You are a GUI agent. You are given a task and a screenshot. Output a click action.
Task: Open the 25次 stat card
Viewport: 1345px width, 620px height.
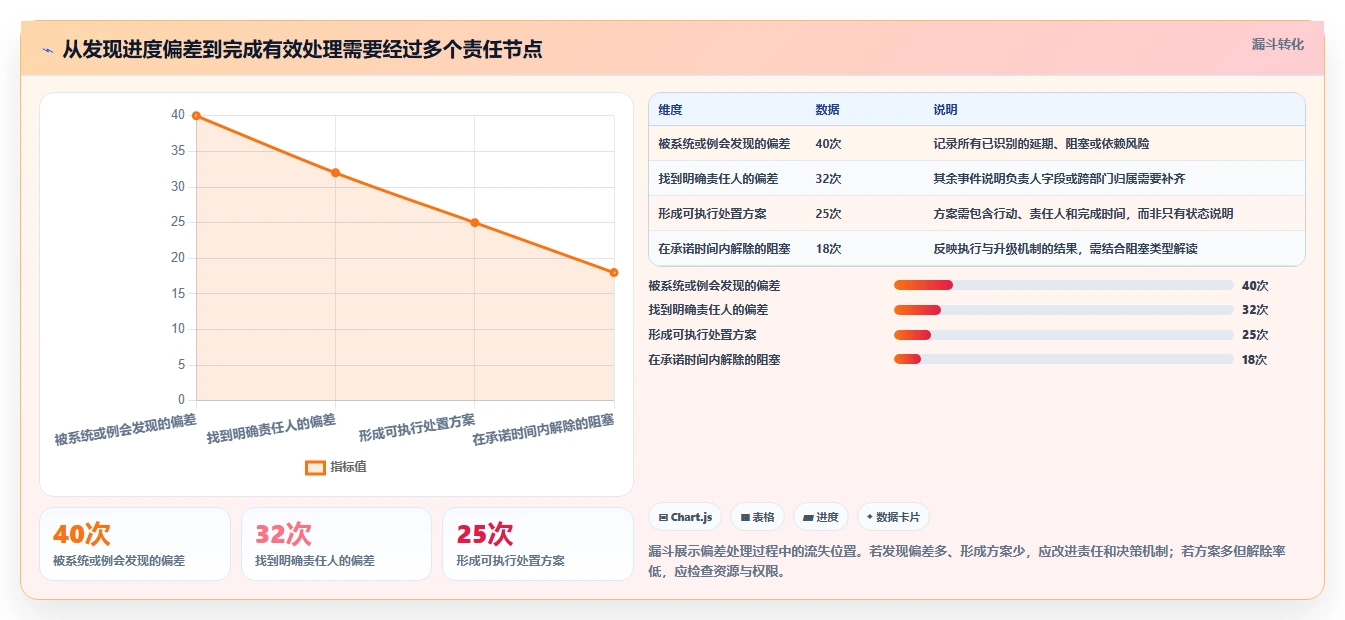(538, 544)
